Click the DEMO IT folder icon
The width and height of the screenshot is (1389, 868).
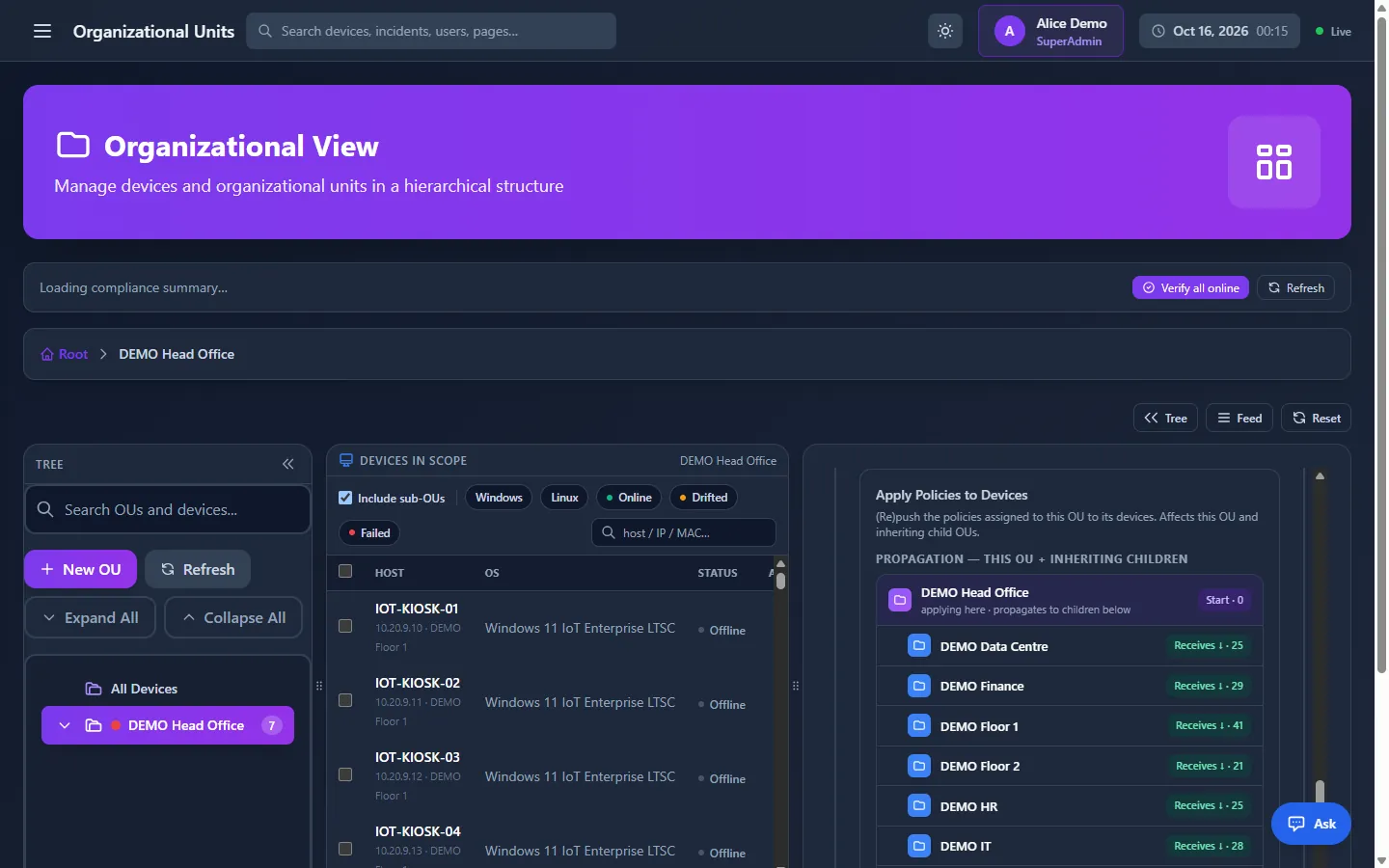point(919,846)
